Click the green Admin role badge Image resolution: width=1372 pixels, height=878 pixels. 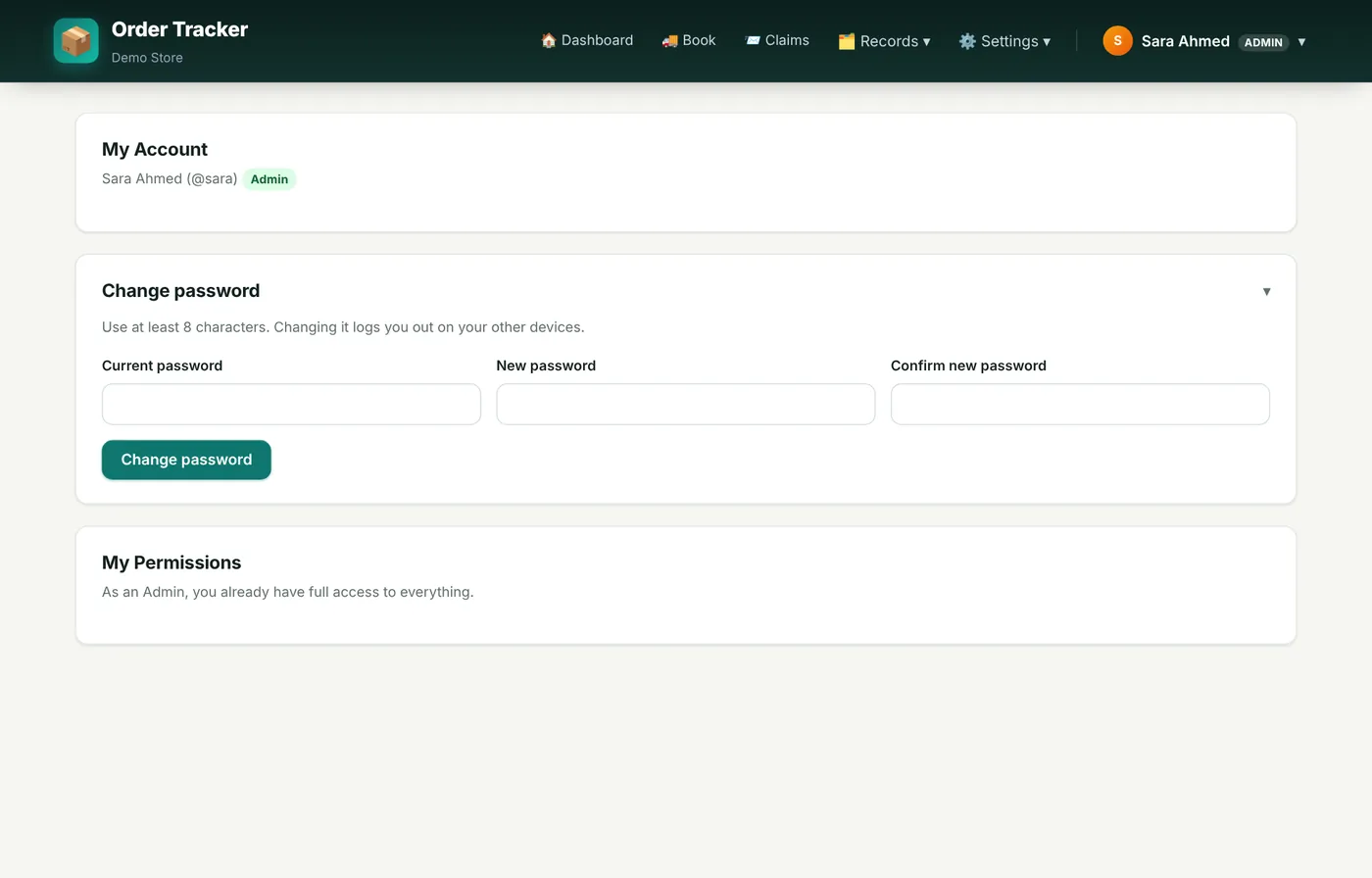pos(269,179)
